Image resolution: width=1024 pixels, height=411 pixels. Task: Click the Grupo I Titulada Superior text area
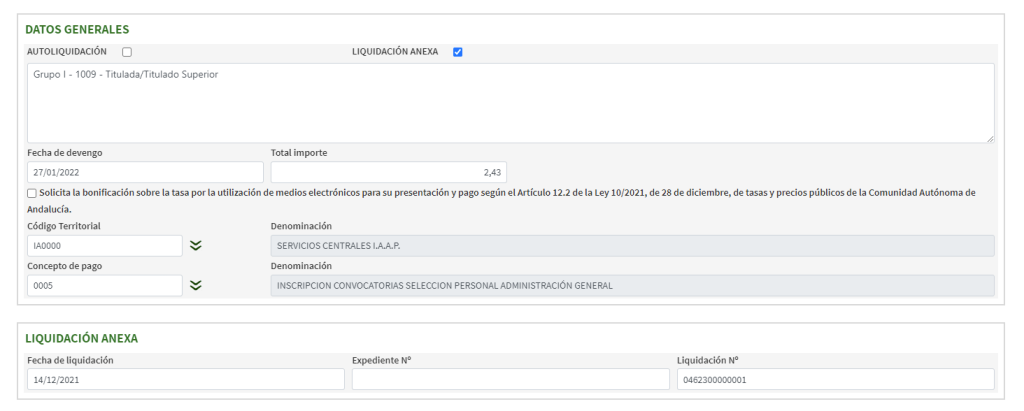pyautogui.click(x=510, y=103)
